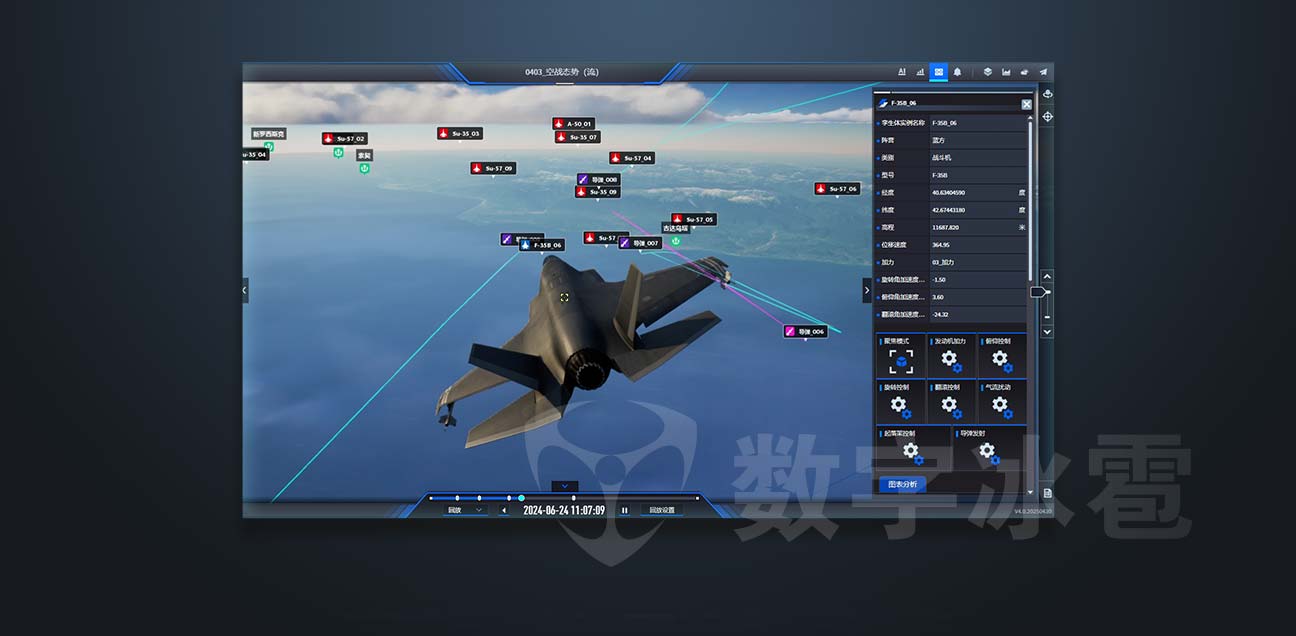Open the 起落架控制 landing gear control tile

pos(912,449)
